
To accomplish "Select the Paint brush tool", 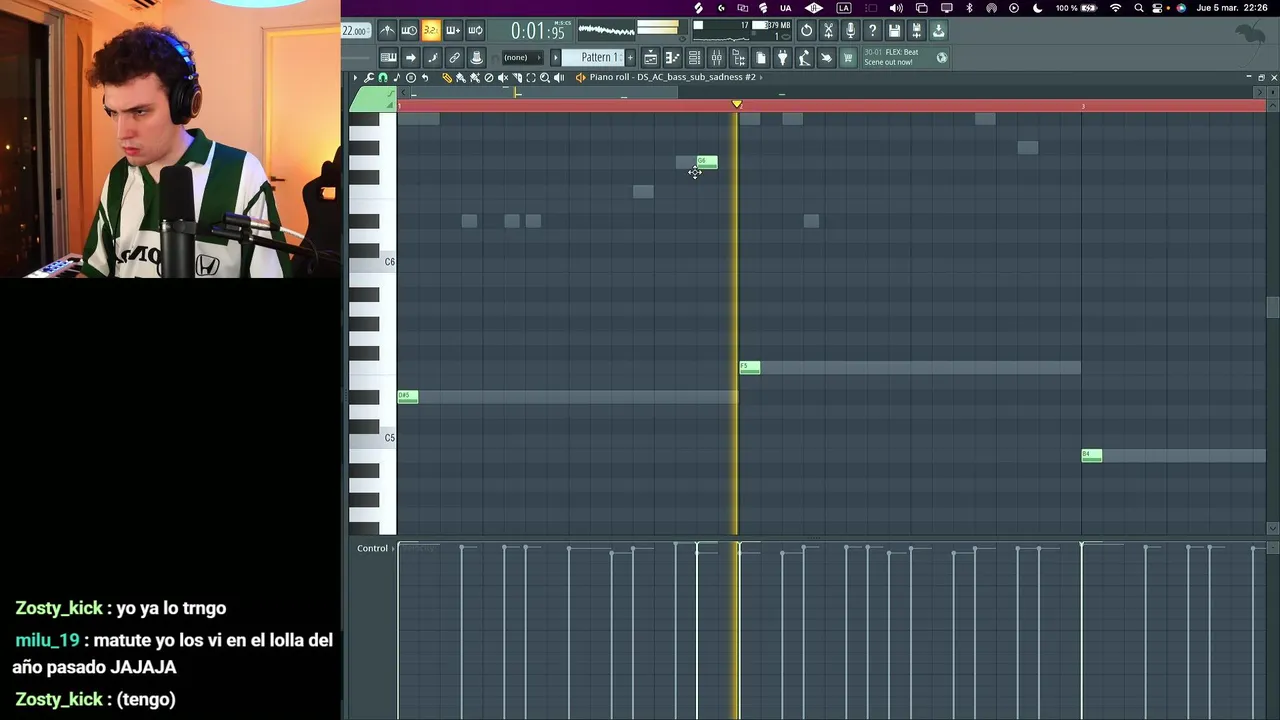I will 460,77.
